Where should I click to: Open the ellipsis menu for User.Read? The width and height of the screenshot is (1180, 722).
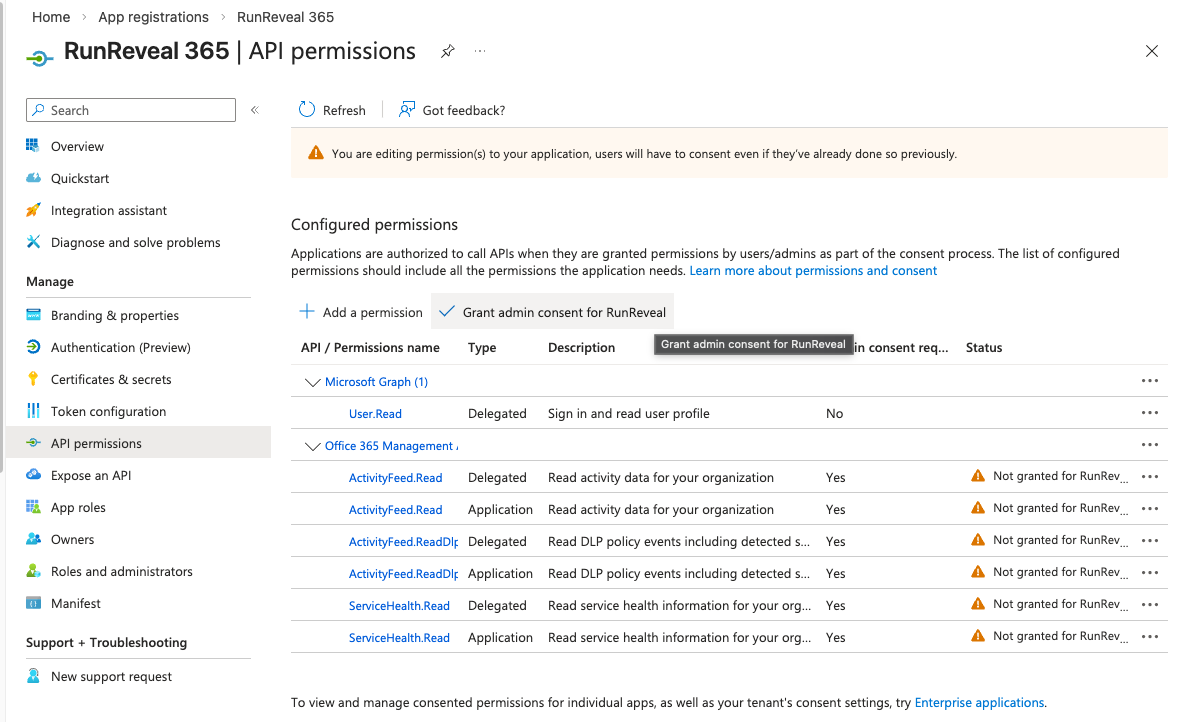(1149, 413)
